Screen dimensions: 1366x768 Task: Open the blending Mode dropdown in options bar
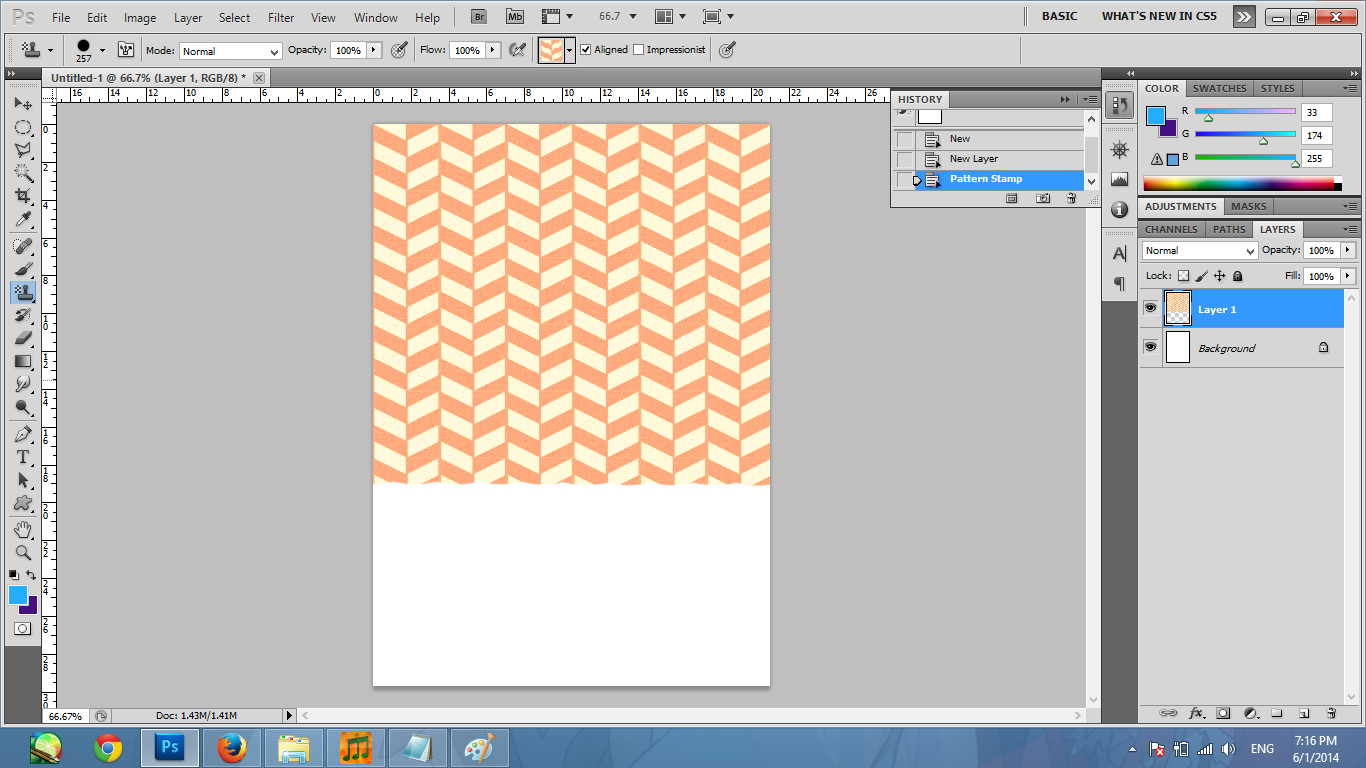[230, 51]
